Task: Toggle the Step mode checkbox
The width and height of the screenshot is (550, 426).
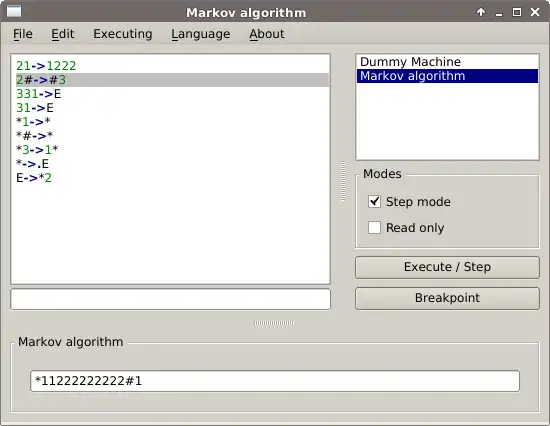Action: (374, 202)
